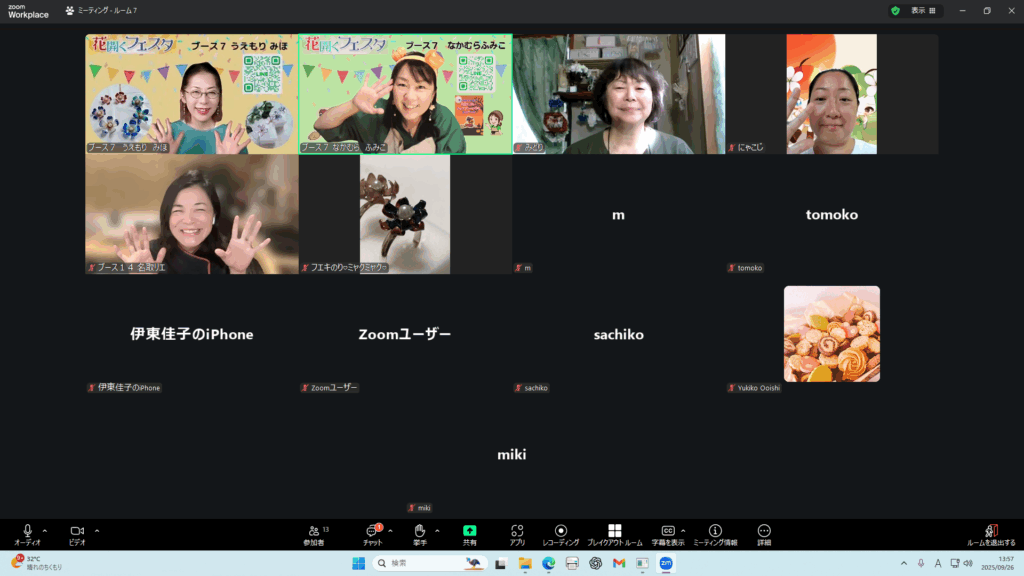Open the 詳細 more options icon
Image resolution: width=1024 pixels, height=576 pixels.
point(764,534)
